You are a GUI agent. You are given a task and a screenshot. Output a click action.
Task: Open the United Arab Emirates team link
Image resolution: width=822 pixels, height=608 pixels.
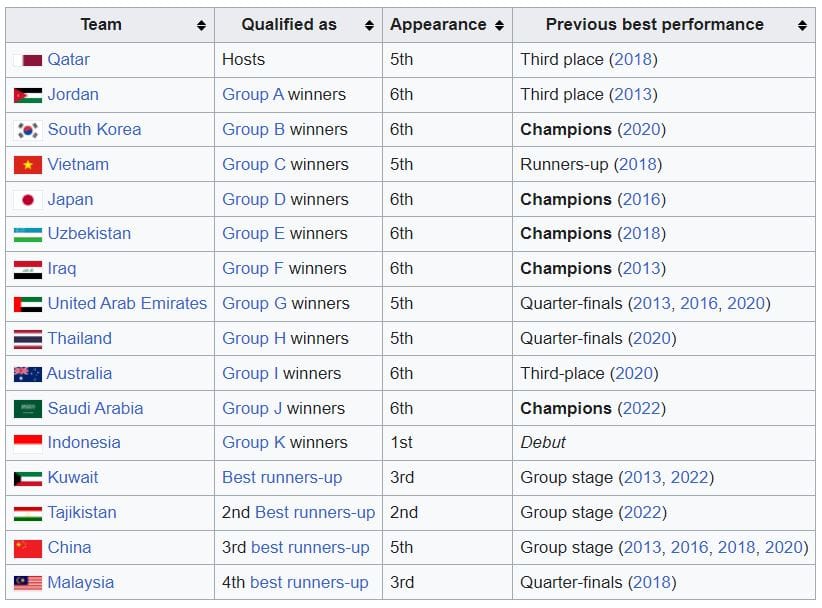coord(127,304)
